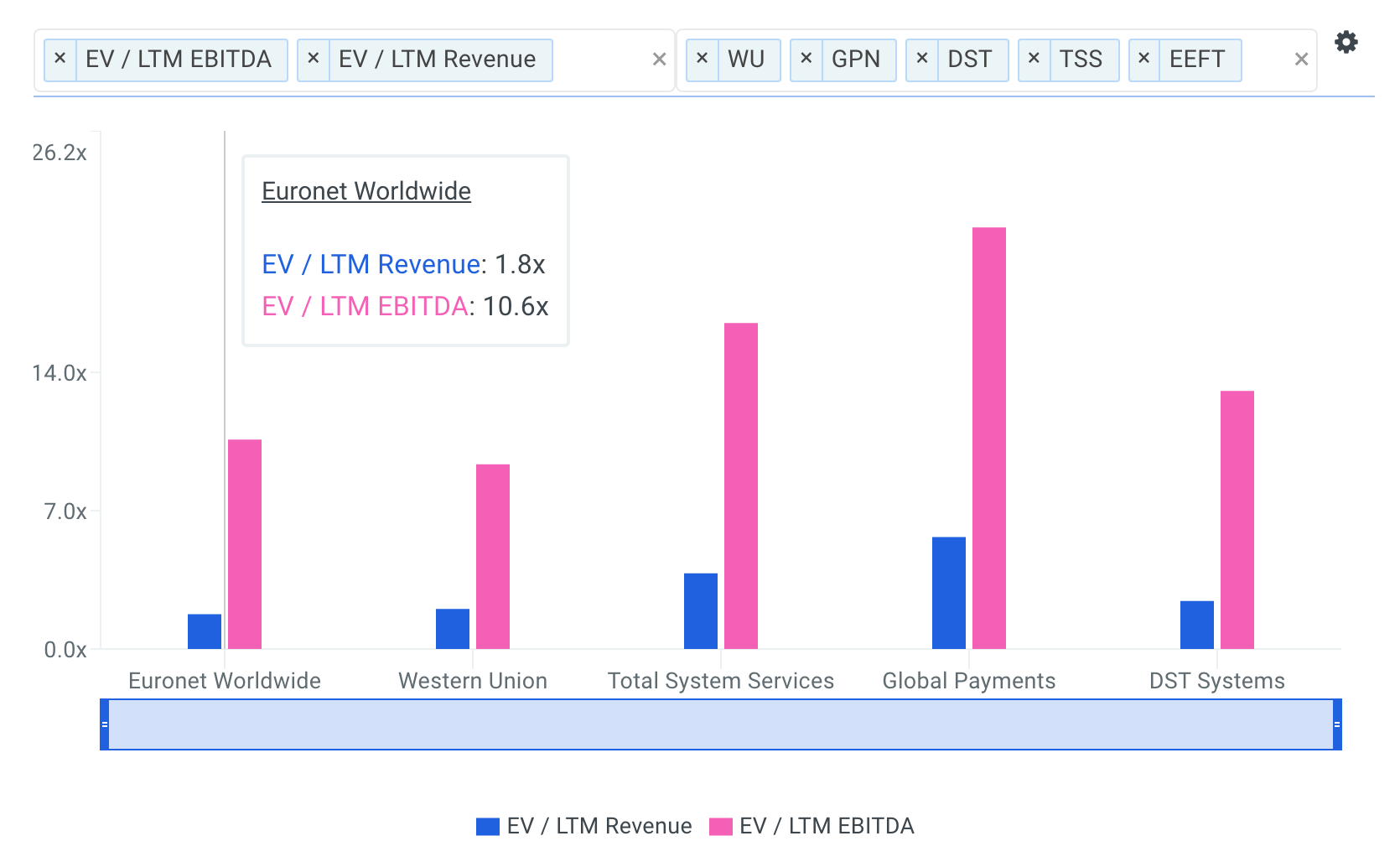This screenshot has height=867, width=1400.
Task: Click the Total System Services axis label
Action: 721,681
